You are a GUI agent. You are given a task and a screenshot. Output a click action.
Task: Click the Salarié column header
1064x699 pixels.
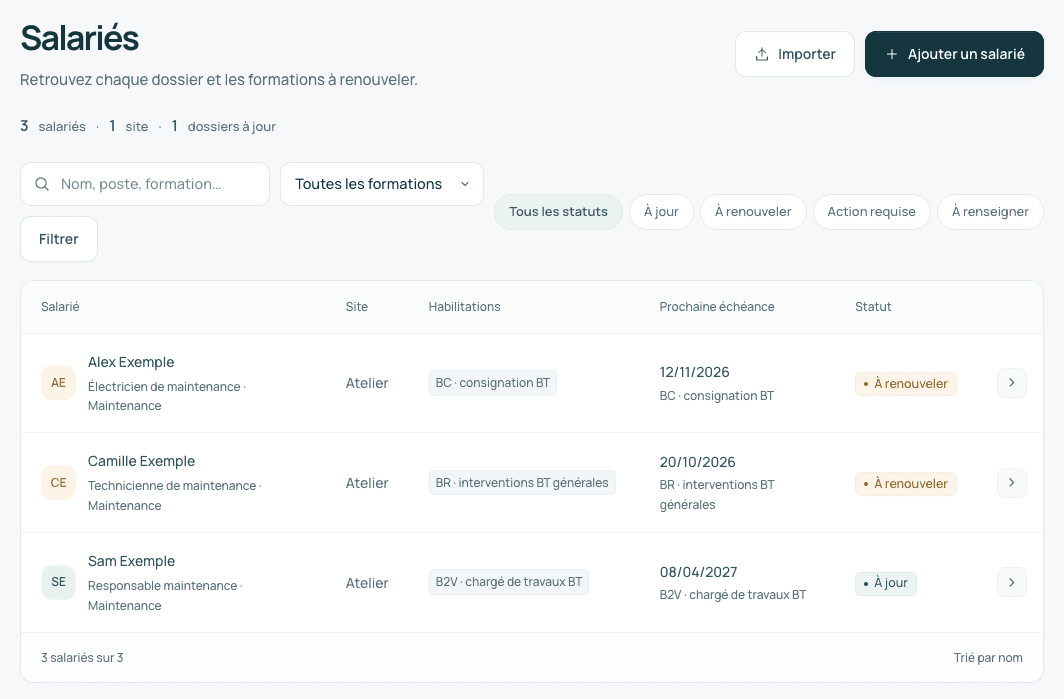(60, 307)
